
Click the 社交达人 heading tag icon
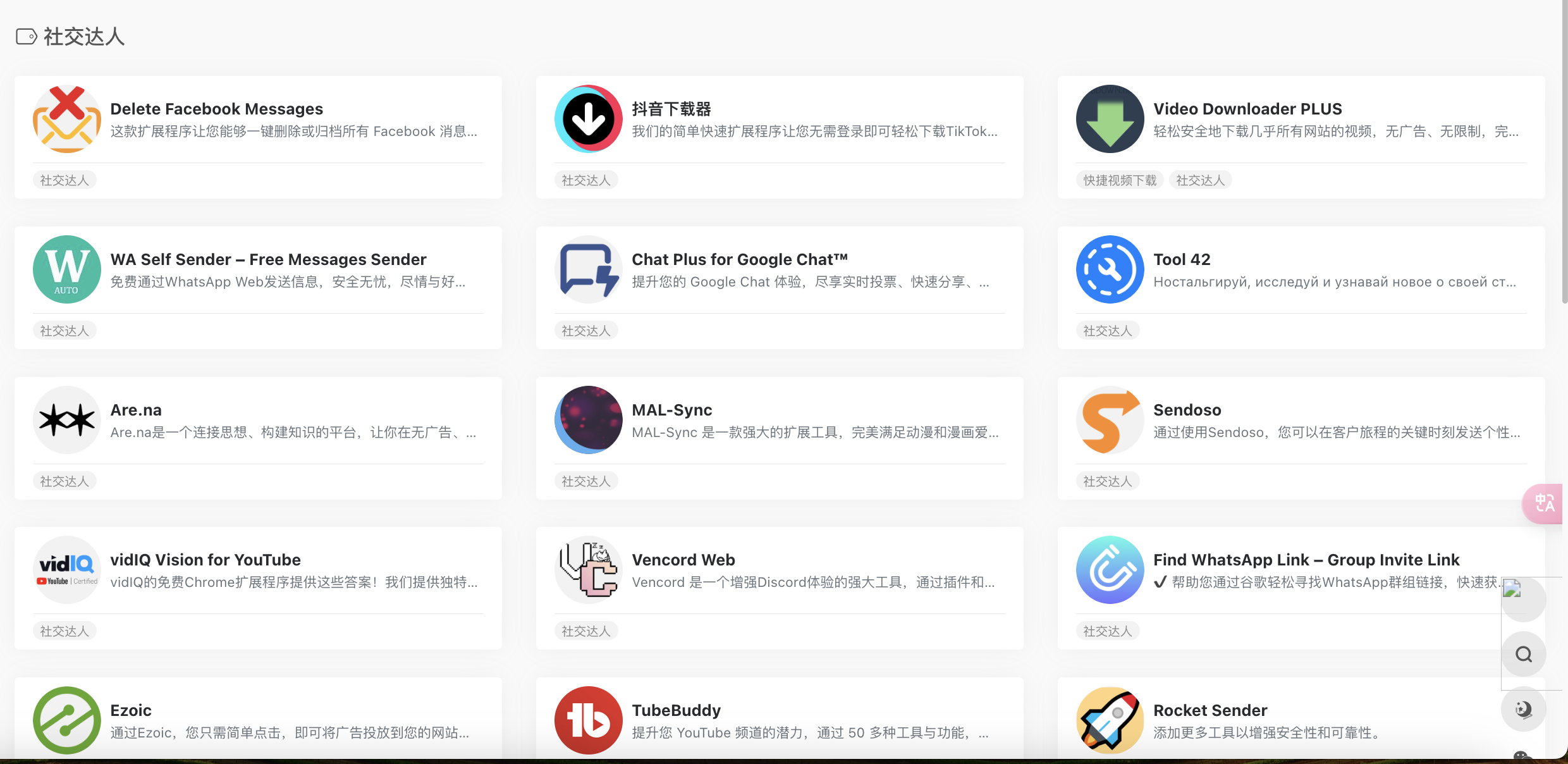point(26,37)
